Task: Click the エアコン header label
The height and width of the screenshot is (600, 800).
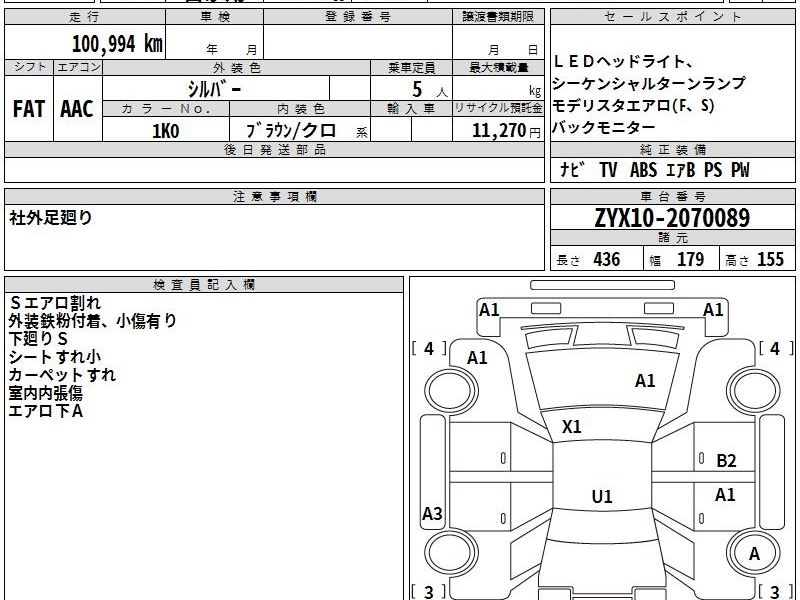Action: pyautogui.click(x=78, y=67)
